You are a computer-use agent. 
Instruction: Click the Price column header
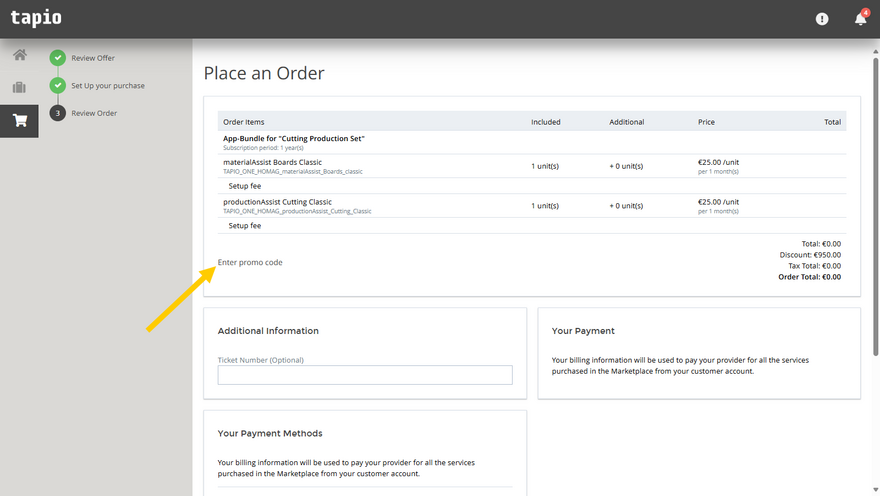pyautogui.click(x=706, y=122)
